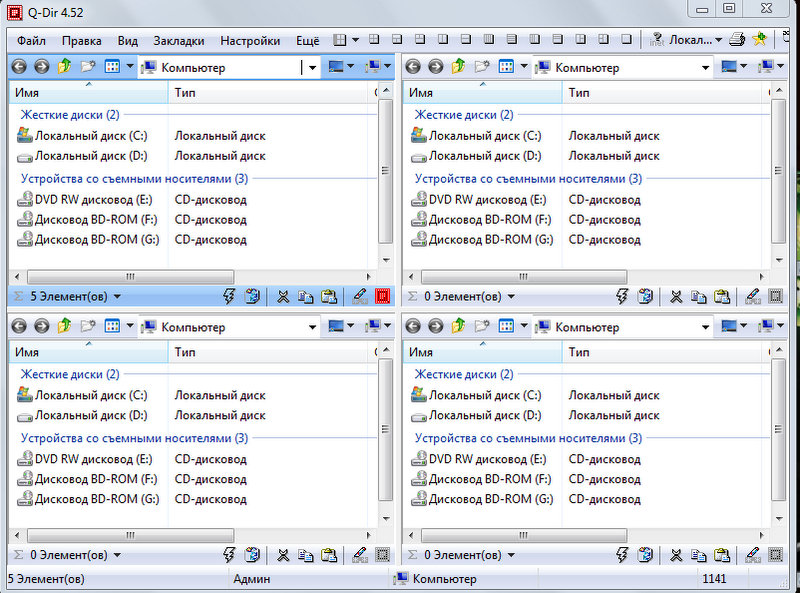This screenshot has height=593, width=800.
Task: Click copy icon in bottom-left pane status bar
Action: click(305, 556)
